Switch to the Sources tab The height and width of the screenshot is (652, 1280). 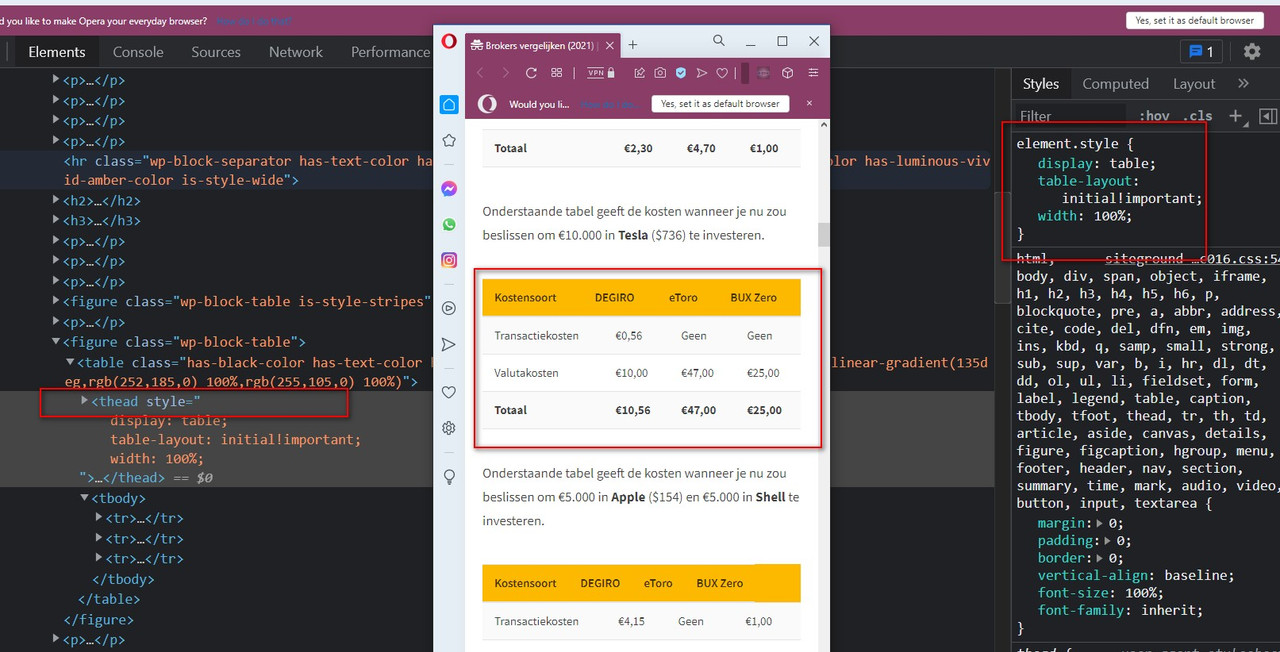point(216,52)
